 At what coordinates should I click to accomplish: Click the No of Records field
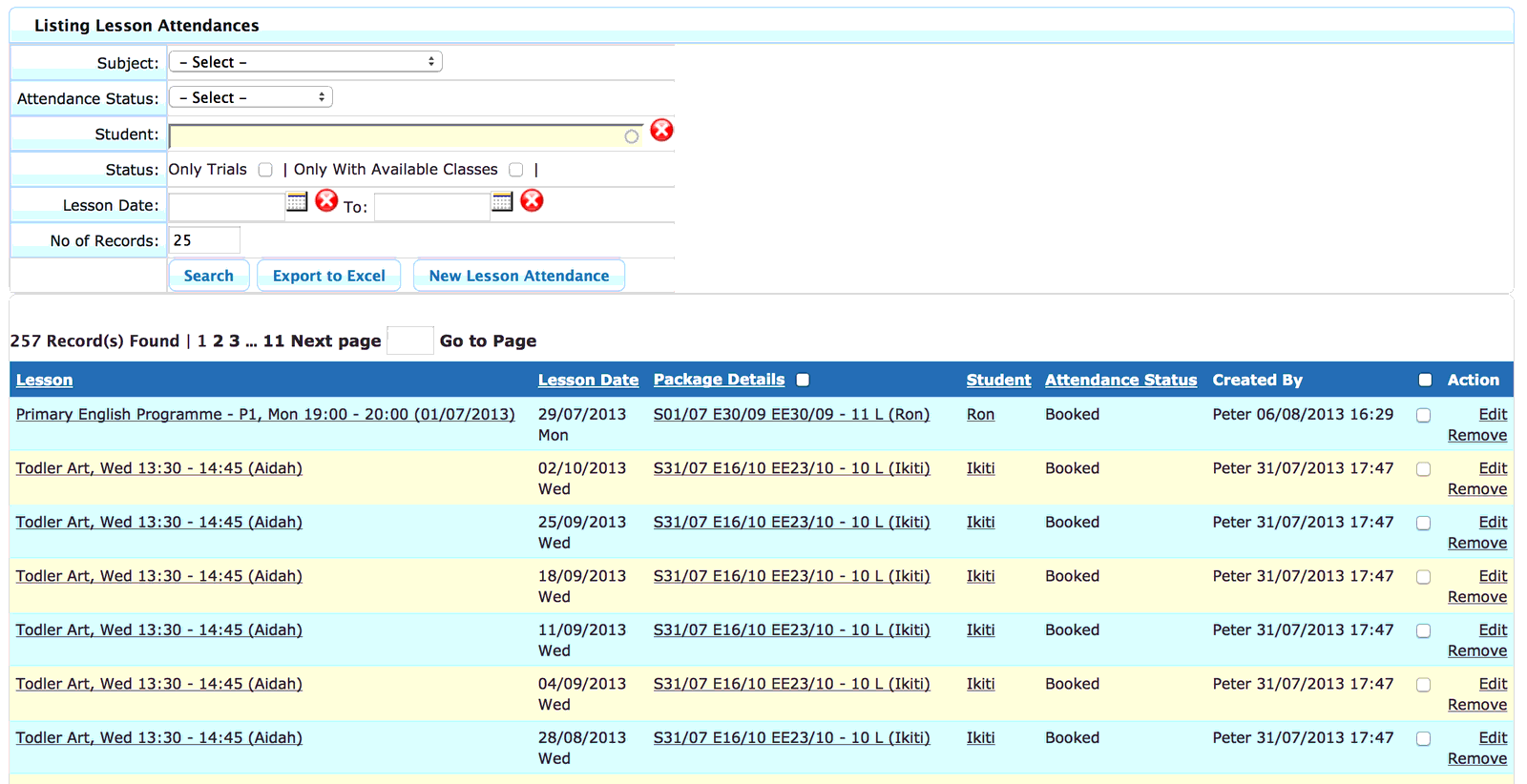point(204,240)
